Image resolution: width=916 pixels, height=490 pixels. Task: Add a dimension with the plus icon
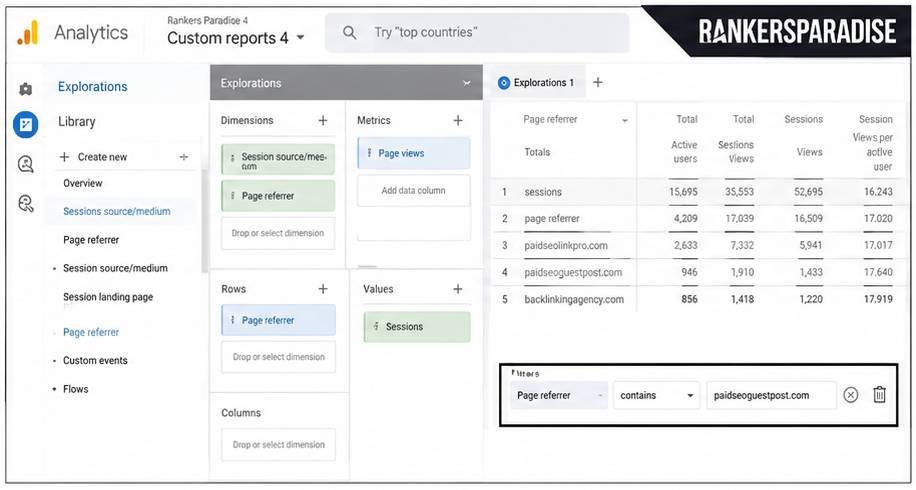(322, 120)
